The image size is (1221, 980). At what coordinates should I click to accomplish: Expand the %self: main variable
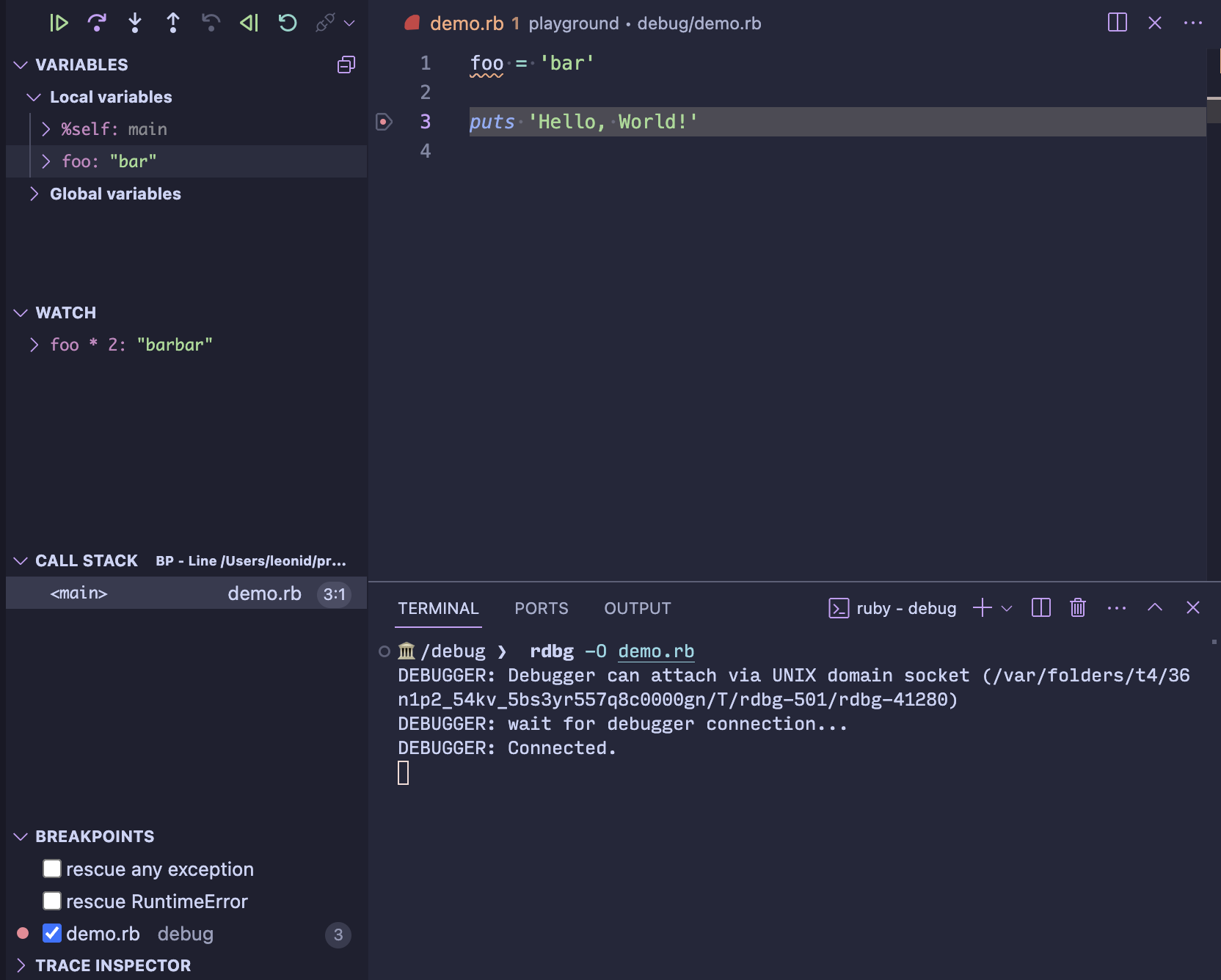click(x=46, y=129)
